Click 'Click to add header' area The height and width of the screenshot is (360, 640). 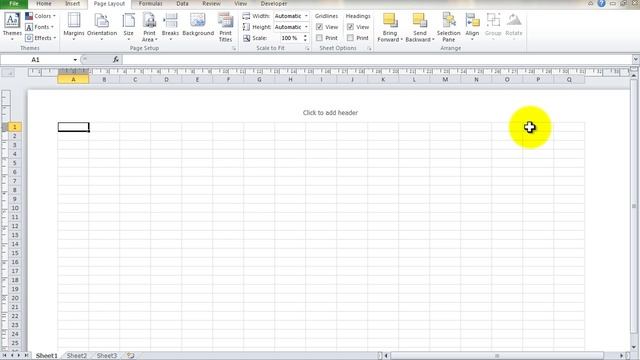(x=330, y=113)
